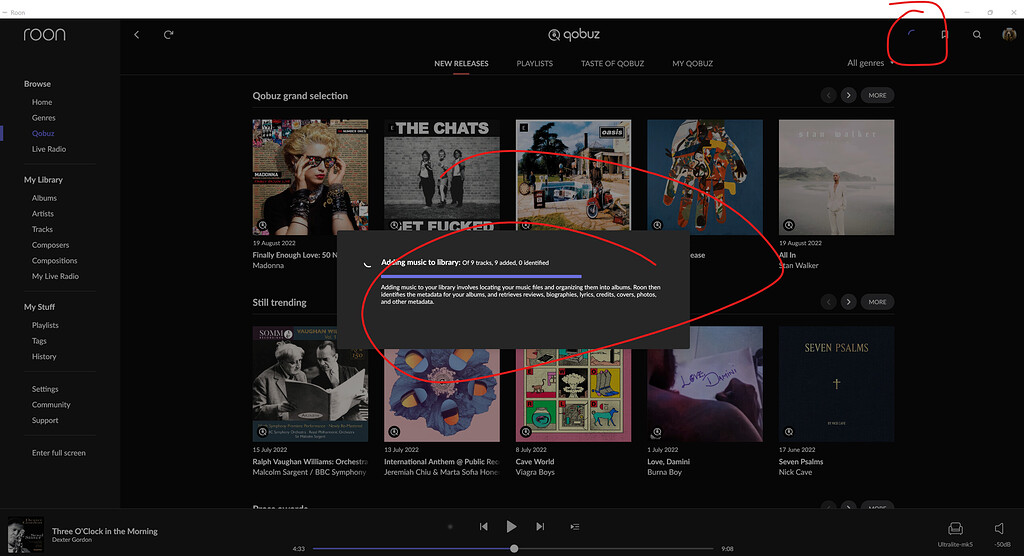Open the Seven Psalms album cover
Image resolution: width=1024 pixels, height=556 pixels.
click(x=837, y=384)
